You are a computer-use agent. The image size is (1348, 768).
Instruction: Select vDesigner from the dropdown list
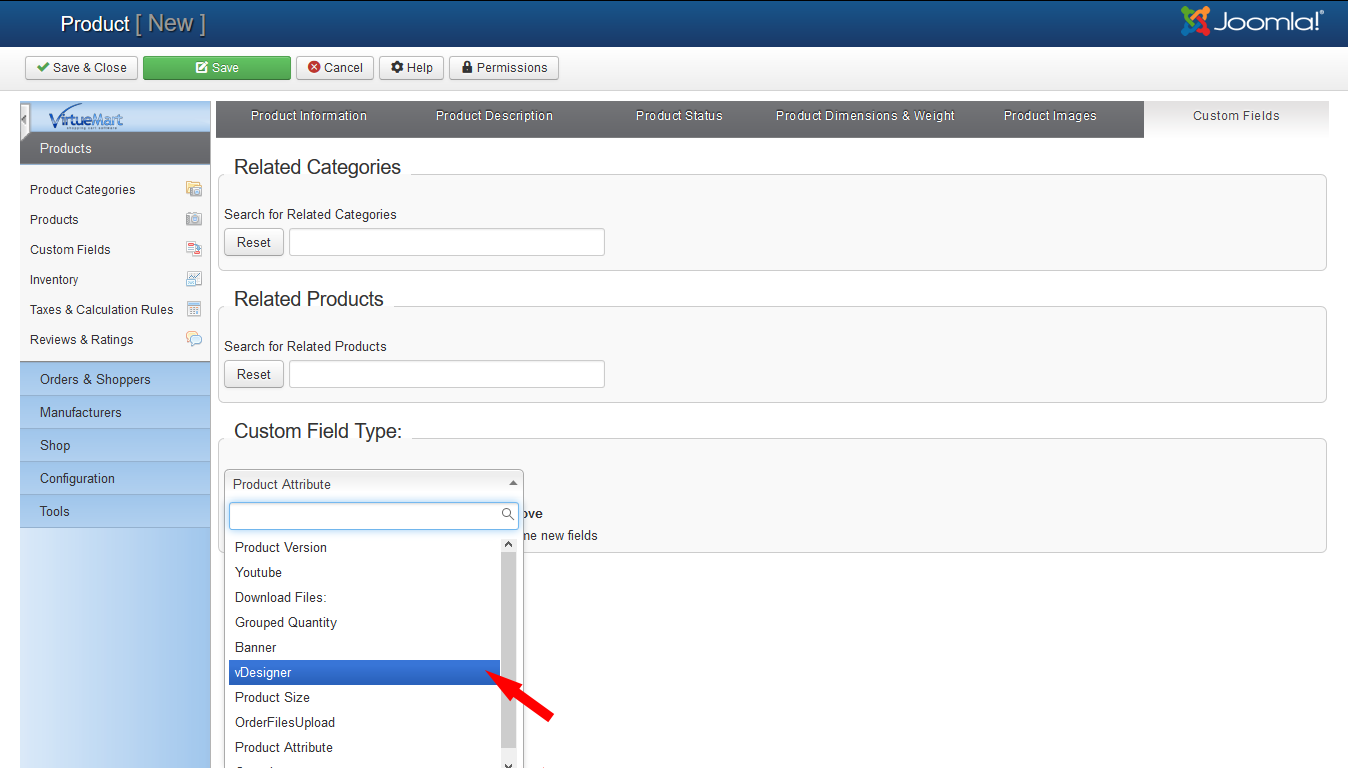tap(364, 672)
